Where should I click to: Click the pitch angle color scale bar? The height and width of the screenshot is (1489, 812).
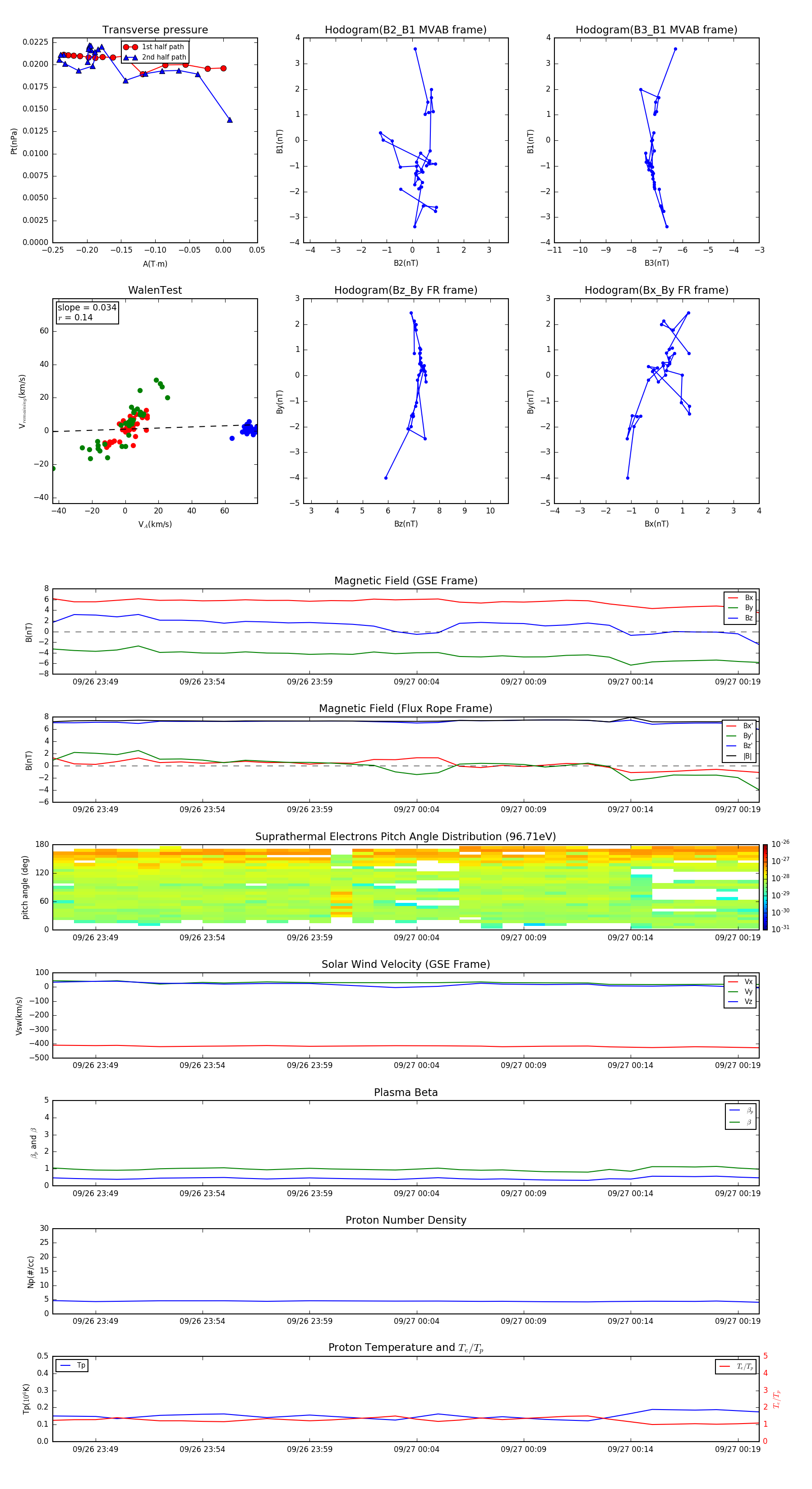[765, 887]
